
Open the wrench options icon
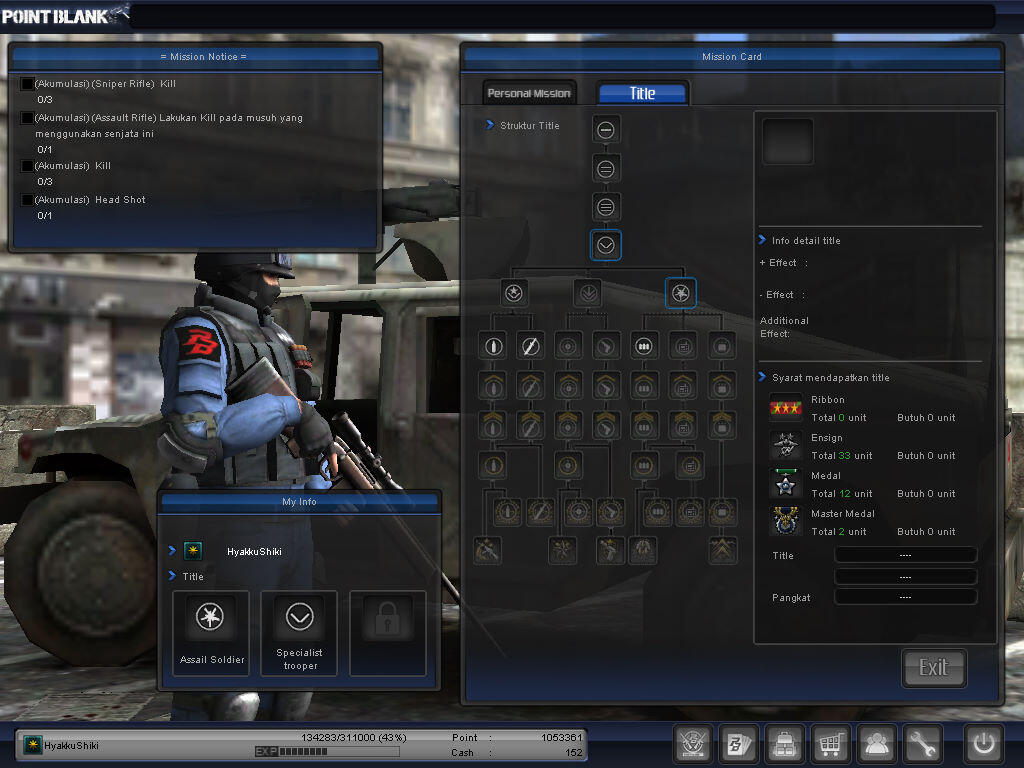tap(923, 744)
